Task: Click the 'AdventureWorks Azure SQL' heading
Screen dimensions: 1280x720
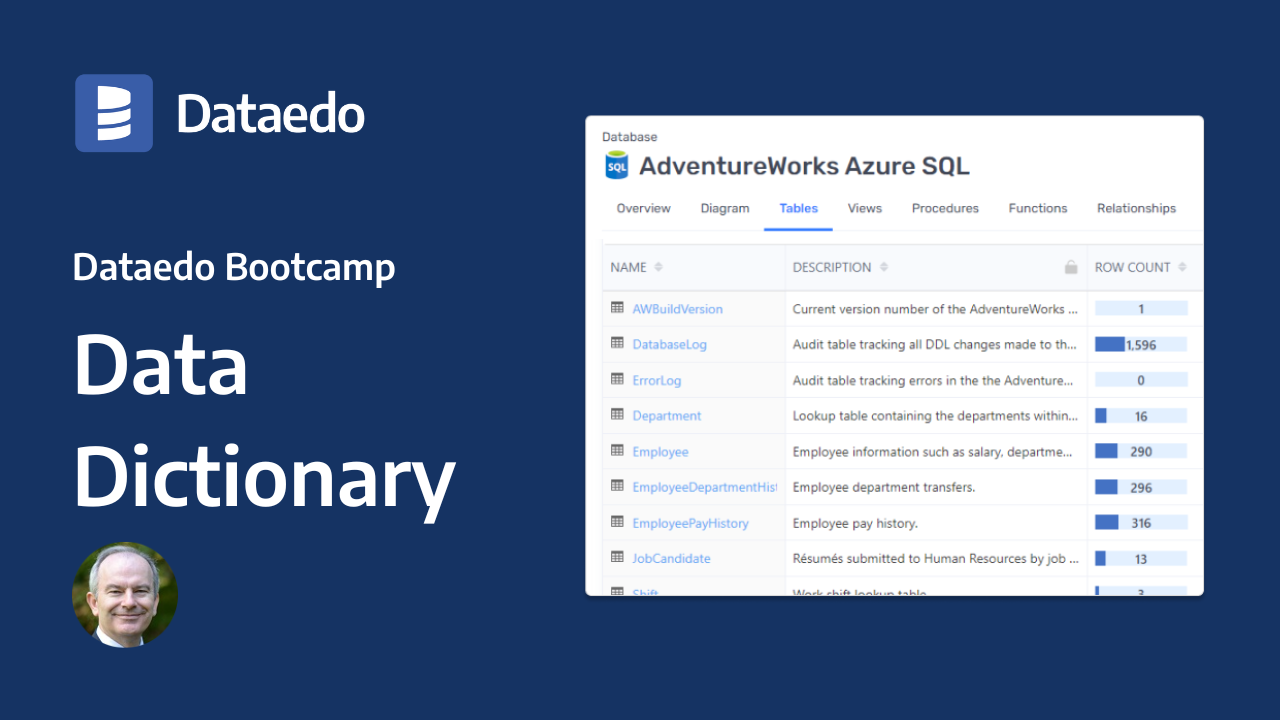Action: coord(804,166)
